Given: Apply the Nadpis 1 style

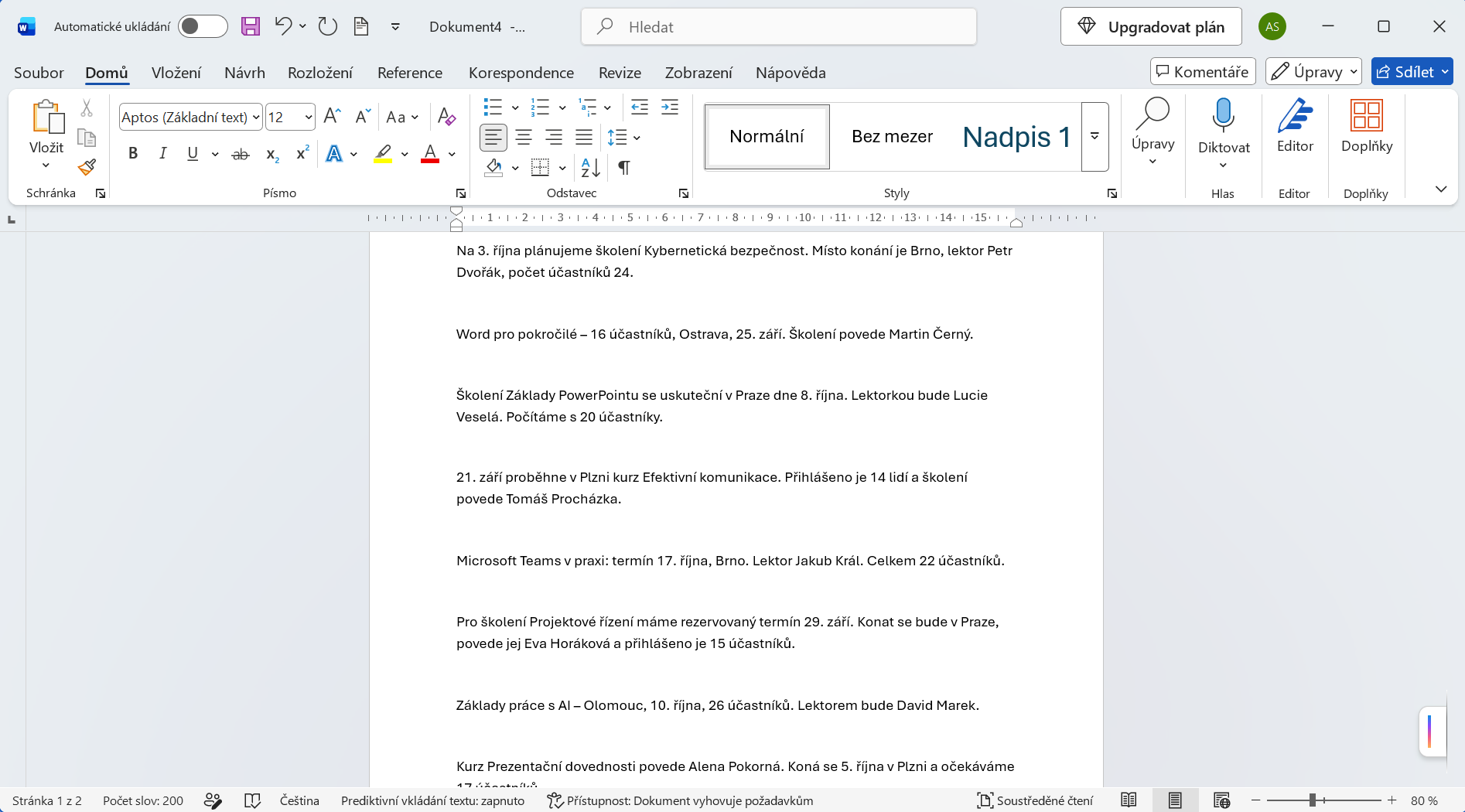Looking at the screenshot, I should click(x=1016, y=137).
